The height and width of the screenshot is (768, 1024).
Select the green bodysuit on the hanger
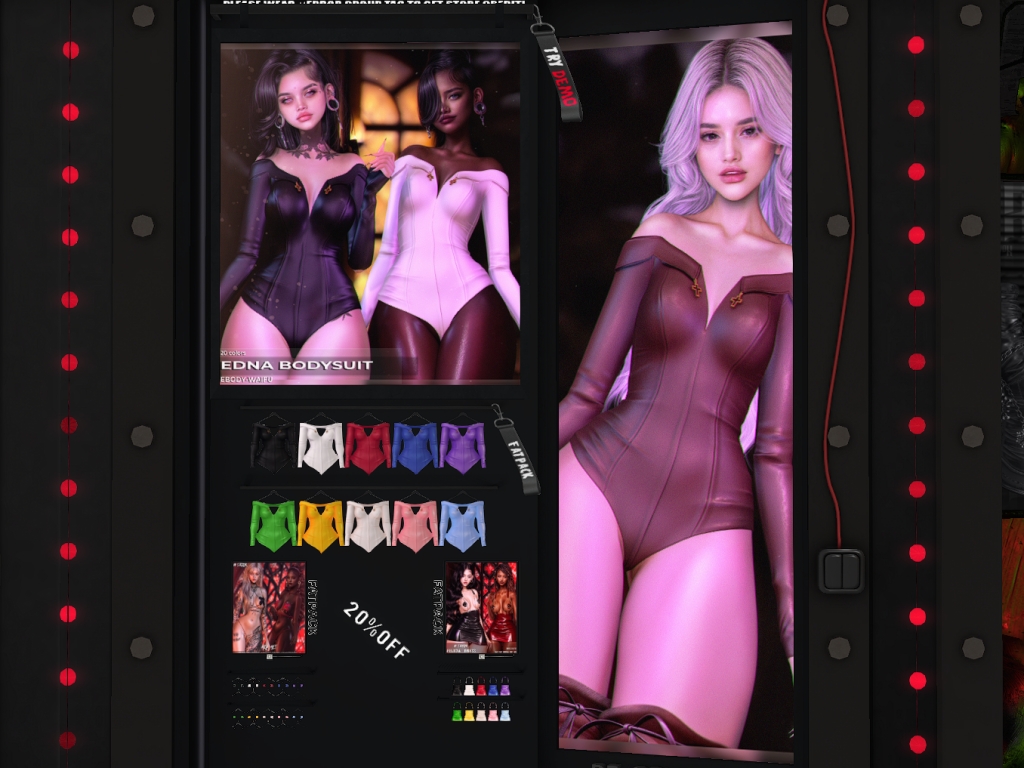[x=270, y=525]
